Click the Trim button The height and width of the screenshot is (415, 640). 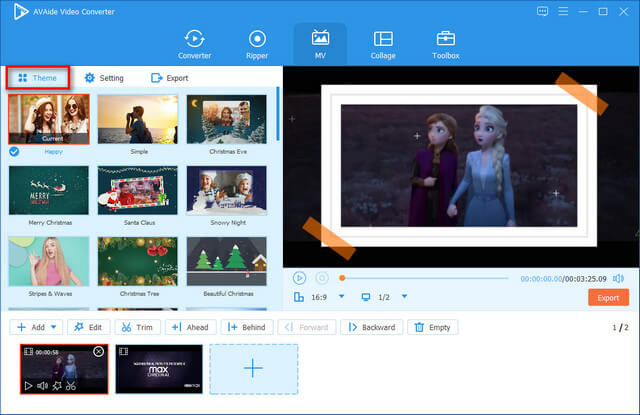click(x=138, y=327)
